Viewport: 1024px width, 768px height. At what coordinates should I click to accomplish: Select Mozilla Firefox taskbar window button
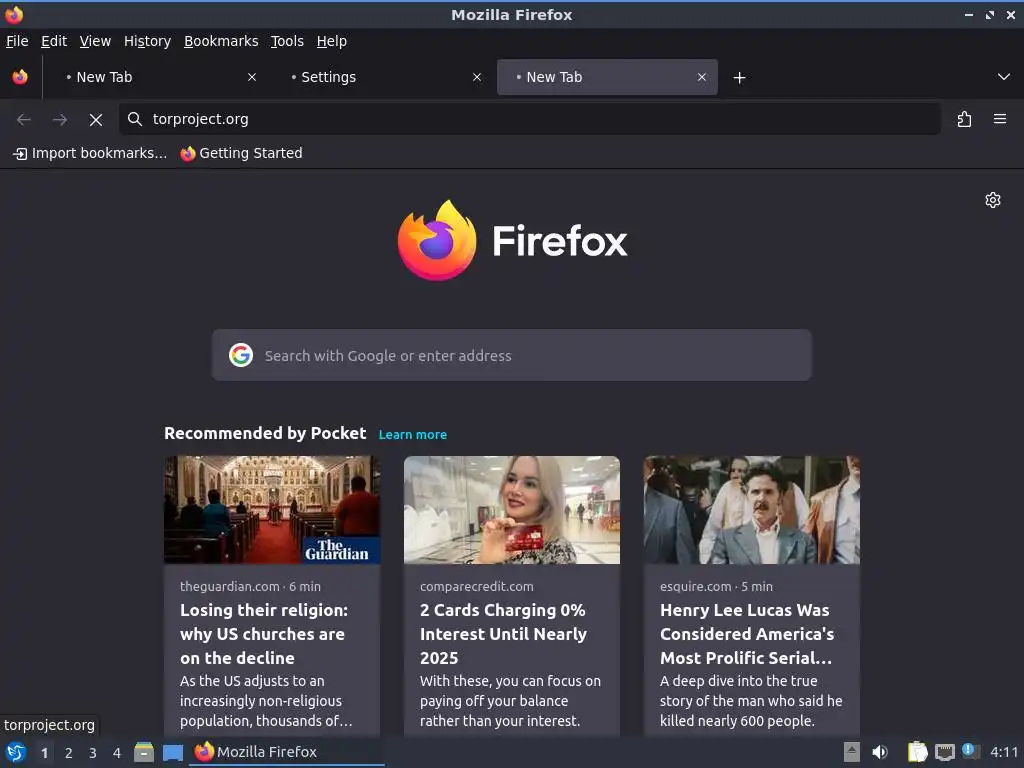pyautogui.click(x=287, y=752)
